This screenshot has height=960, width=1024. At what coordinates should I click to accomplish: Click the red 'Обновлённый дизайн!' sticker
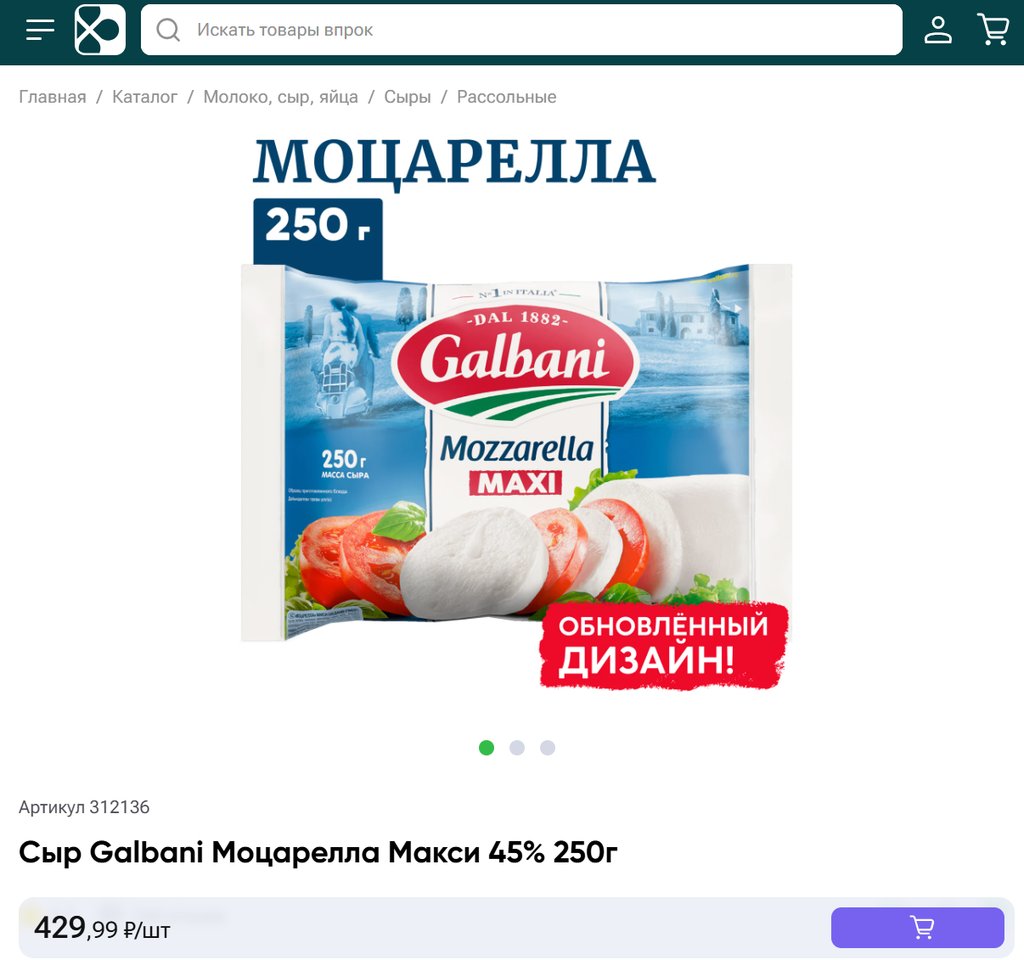pyautogui.click(x=664, y=645)
